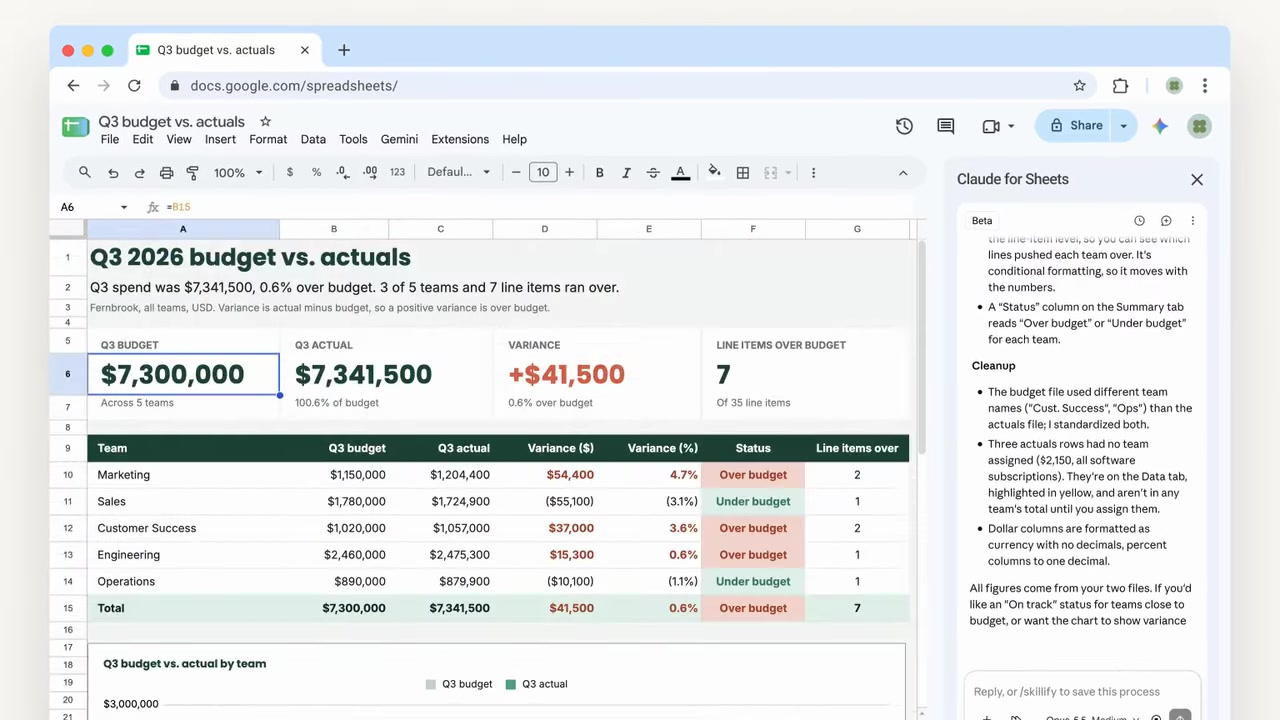Increase decimal places in the toolbar
This screenshot has height=720, width=1280.
(x=370, y=172)
